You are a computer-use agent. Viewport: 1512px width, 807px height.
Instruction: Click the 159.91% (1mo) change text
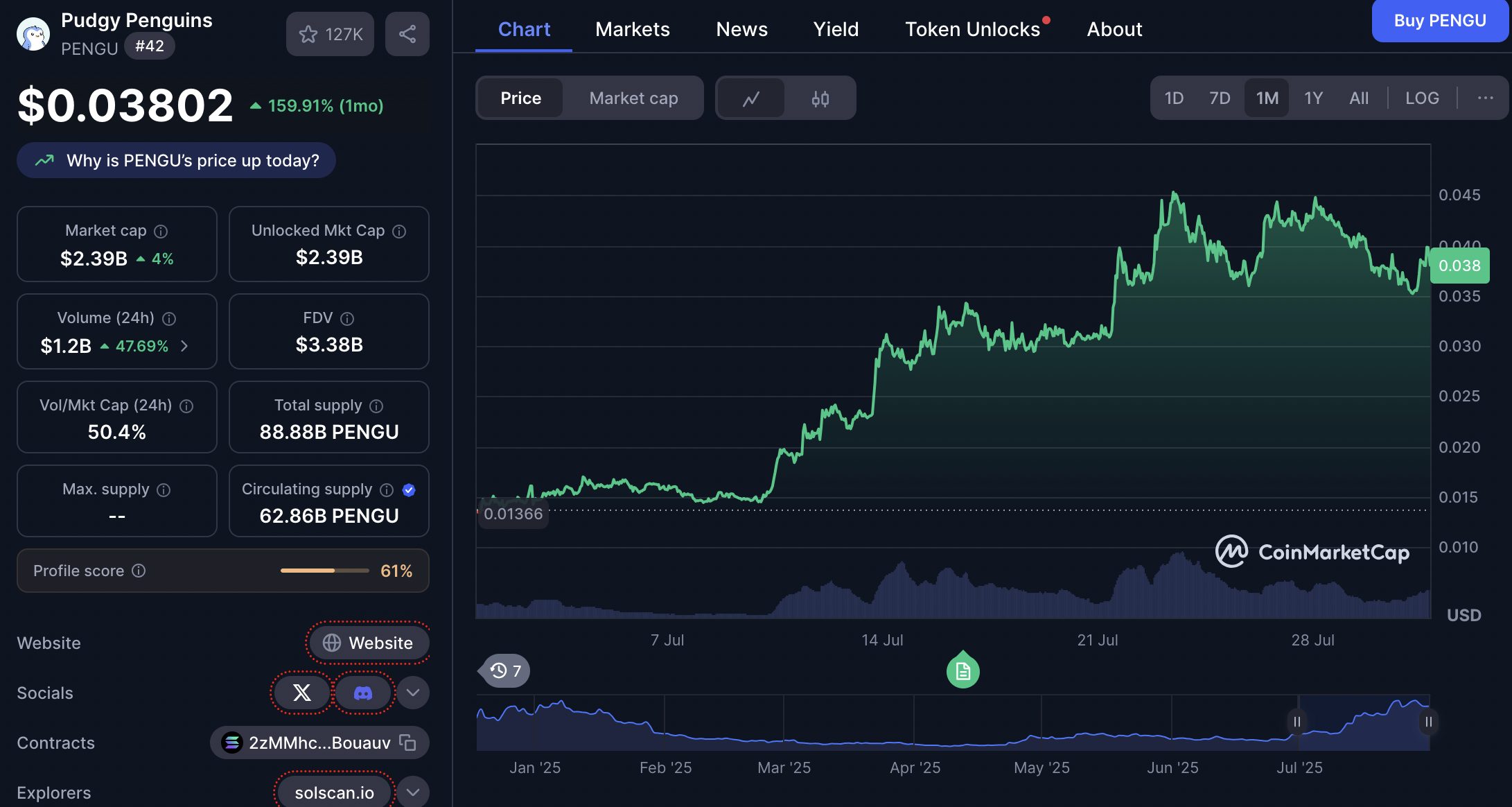coord(317,105)
